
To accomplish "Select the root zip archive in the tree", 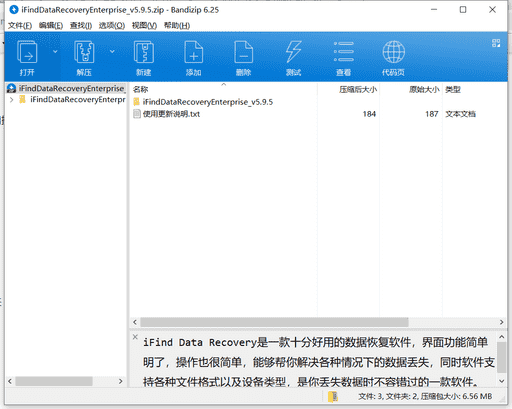I will 66,88.
